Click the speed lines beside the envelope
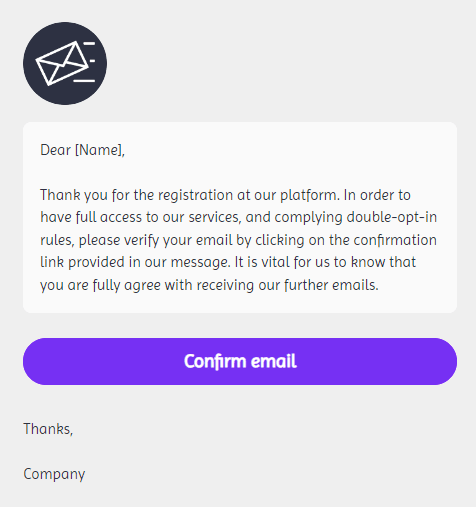The height and width of the screenshot is (507, 476). point(87,62)
